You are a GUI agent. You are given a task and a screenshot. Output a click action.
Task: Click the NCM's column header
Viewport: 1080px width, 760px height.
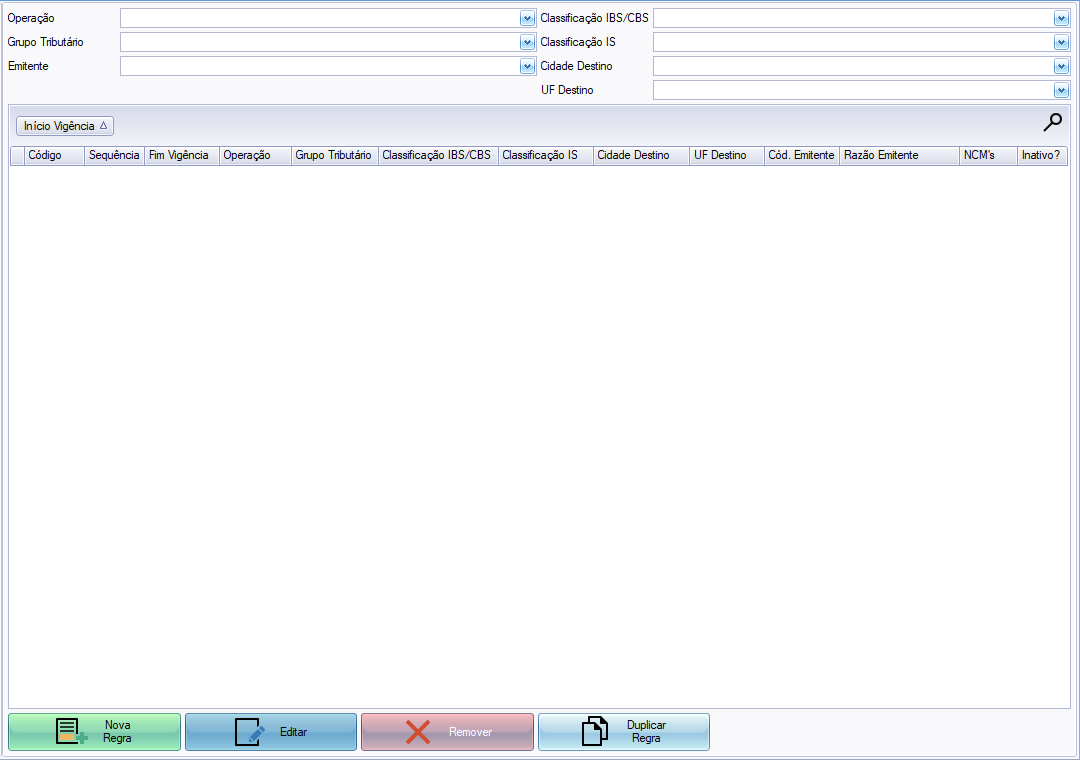[x=986, y=155]
